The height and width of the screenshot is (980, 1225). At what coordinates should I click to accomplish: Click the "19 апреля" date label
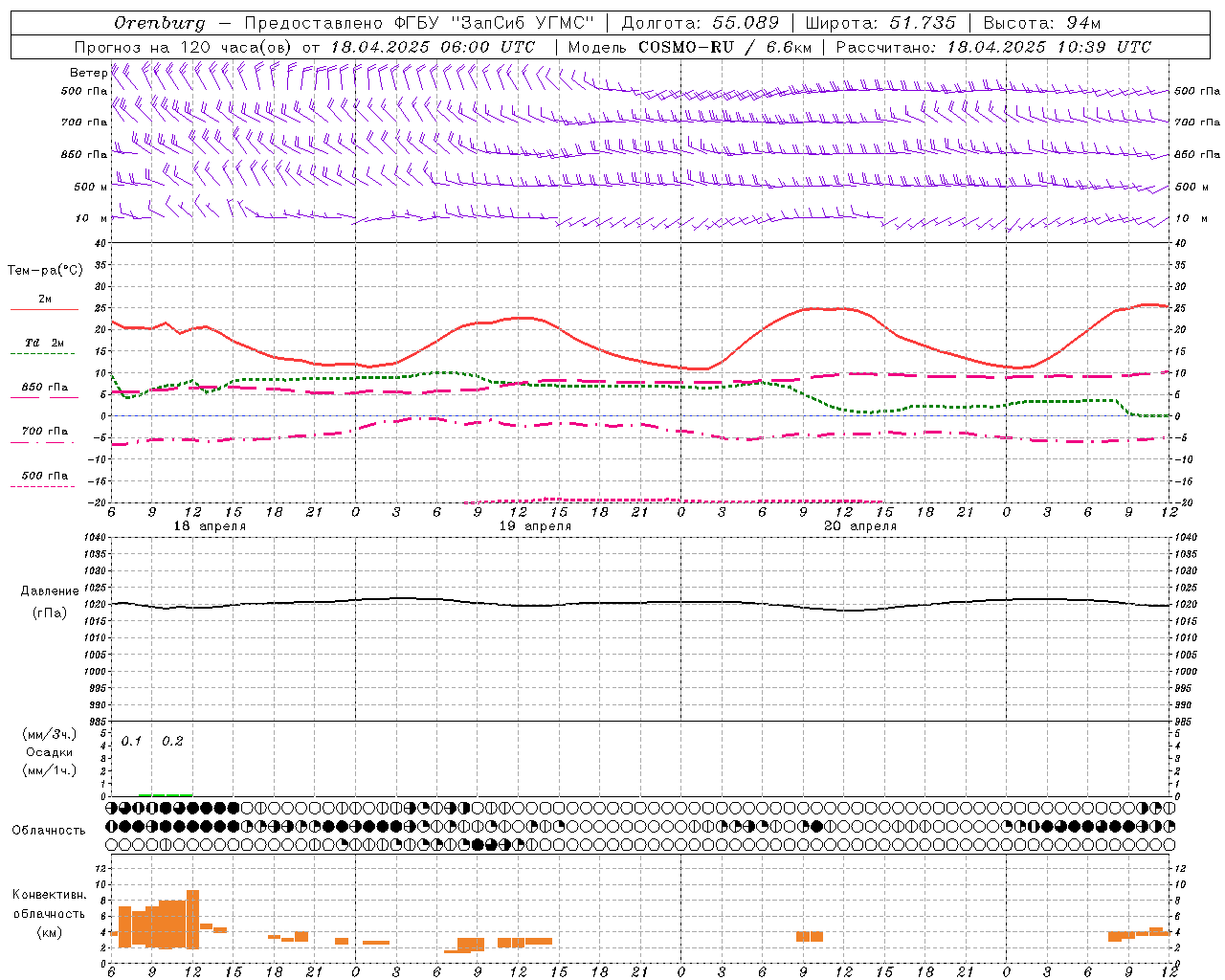point(535,526)
